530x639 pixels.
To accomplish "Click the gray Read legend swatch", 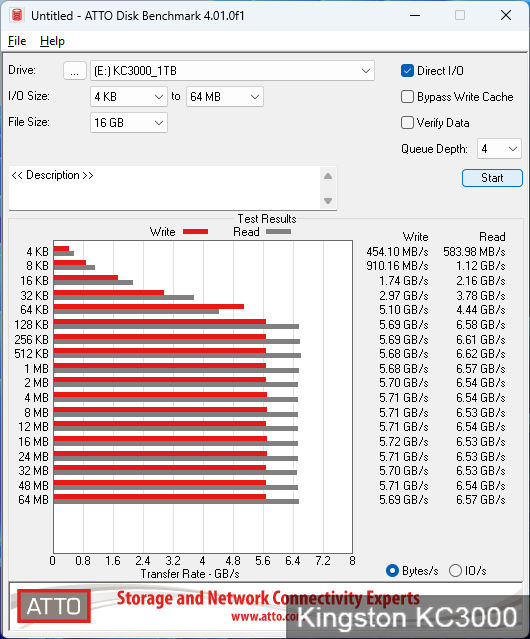I will coord(279,232).
